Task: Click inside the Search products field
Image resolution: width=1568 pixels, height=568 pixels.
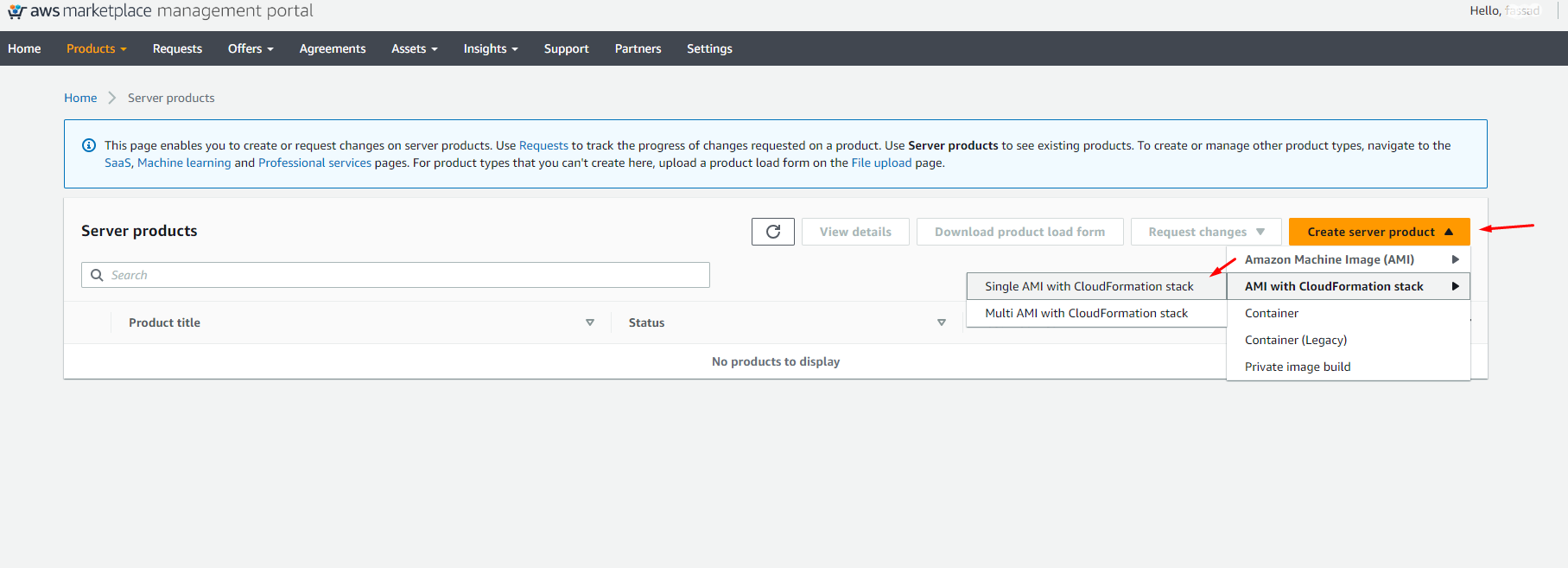Action: 396,275
